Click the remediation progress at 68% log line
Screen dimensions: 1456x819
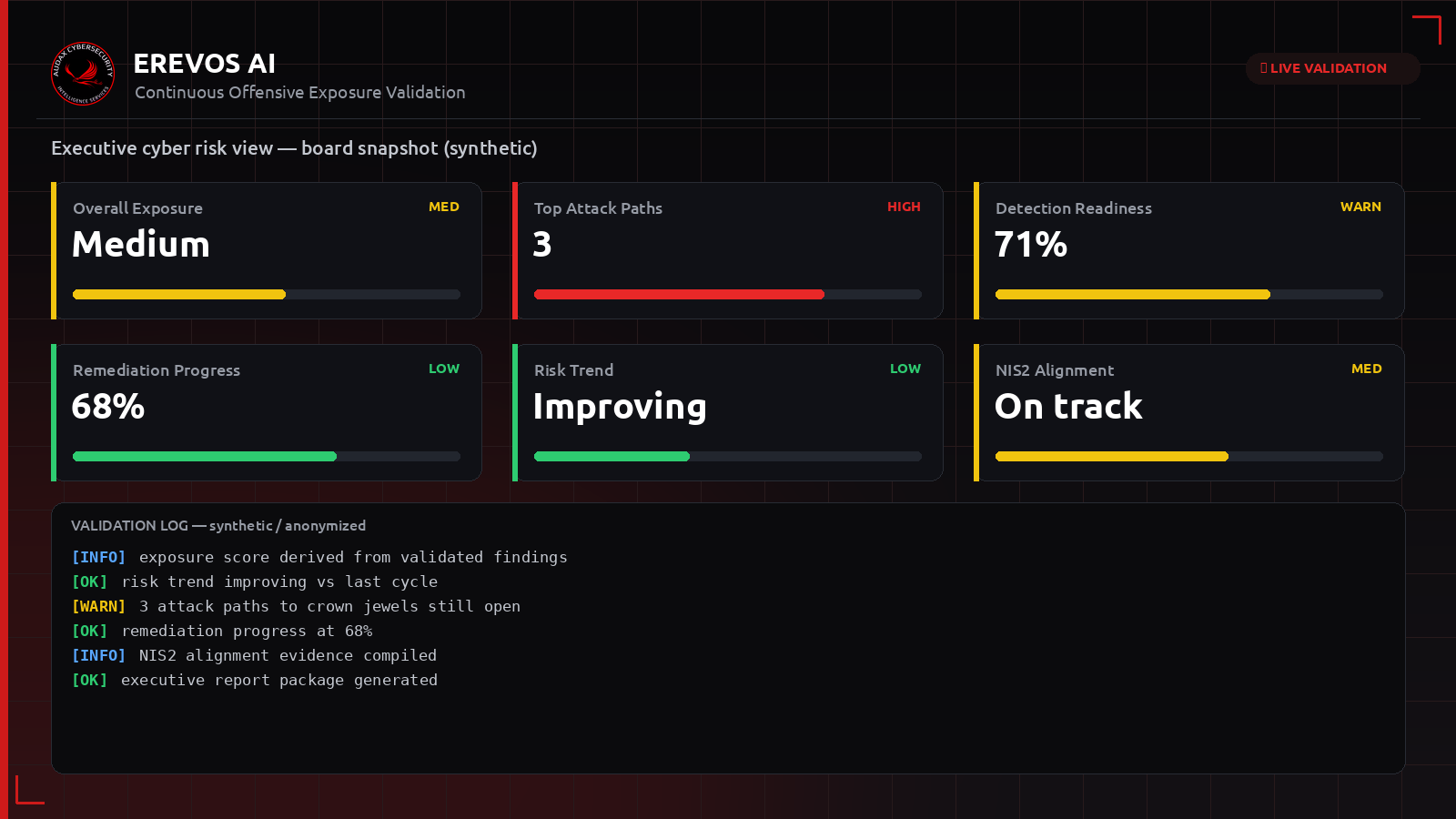pos(222,631)
